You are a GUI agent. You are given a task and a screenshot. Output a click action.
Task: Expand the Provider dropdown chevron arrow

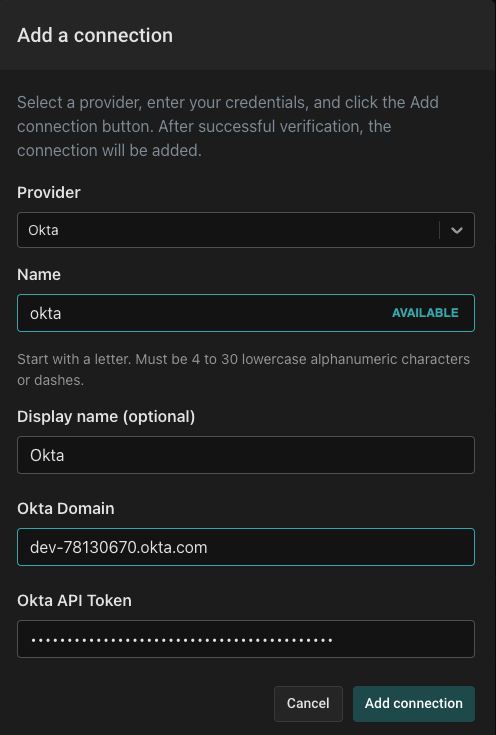click(457, 230)
